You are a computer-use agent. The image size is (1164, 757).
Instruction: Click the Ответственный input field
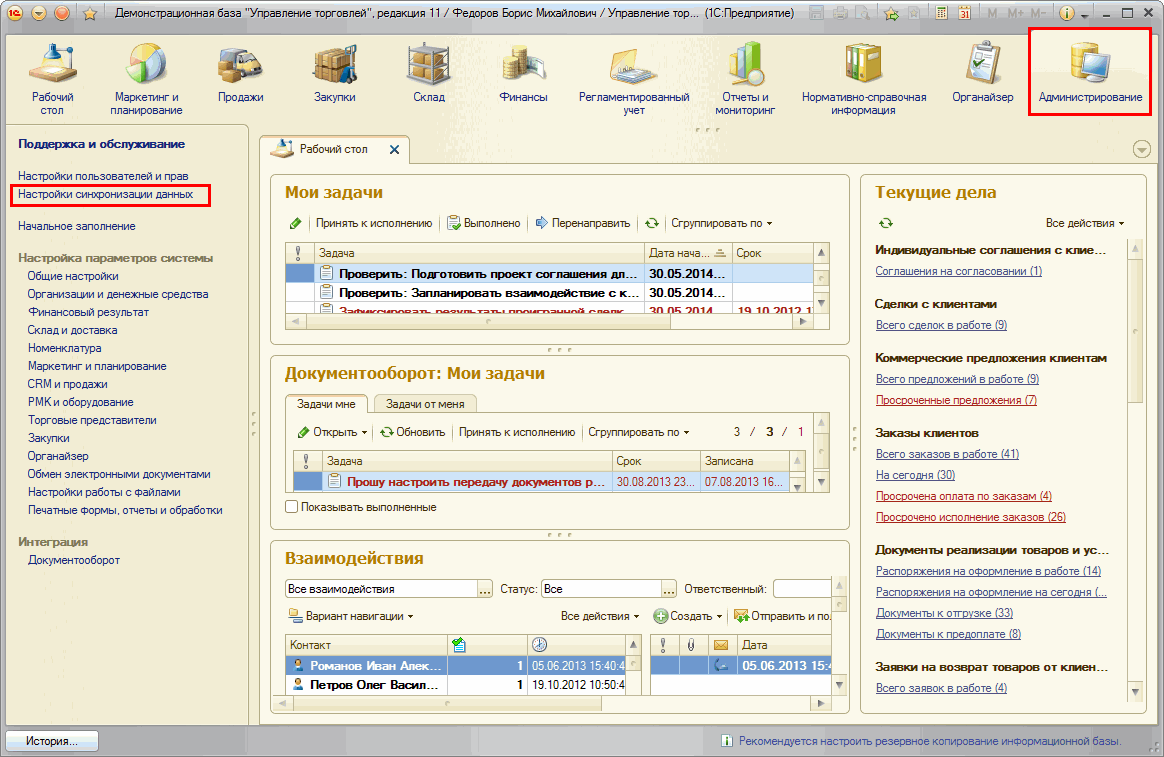tap(802, 589)
